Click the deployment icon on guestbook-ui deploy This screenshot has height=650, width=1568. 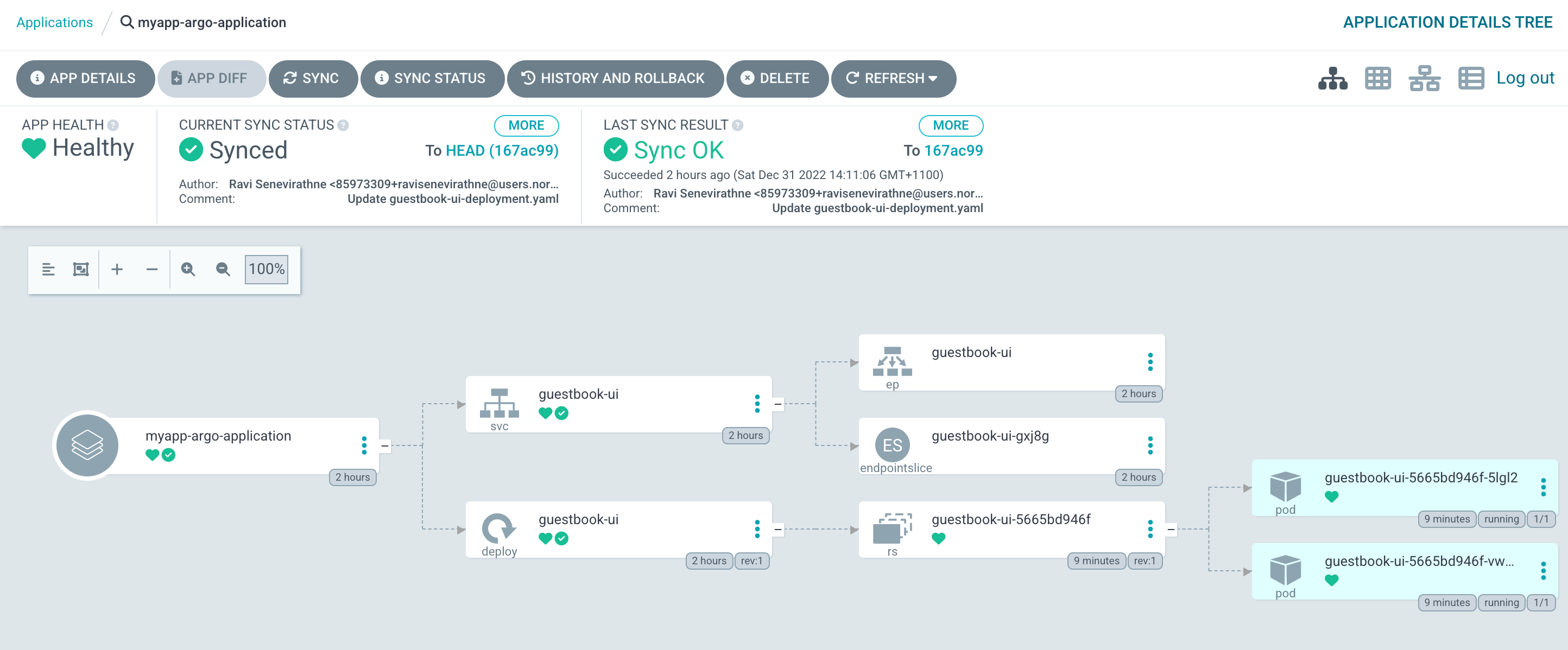[499, 528]
